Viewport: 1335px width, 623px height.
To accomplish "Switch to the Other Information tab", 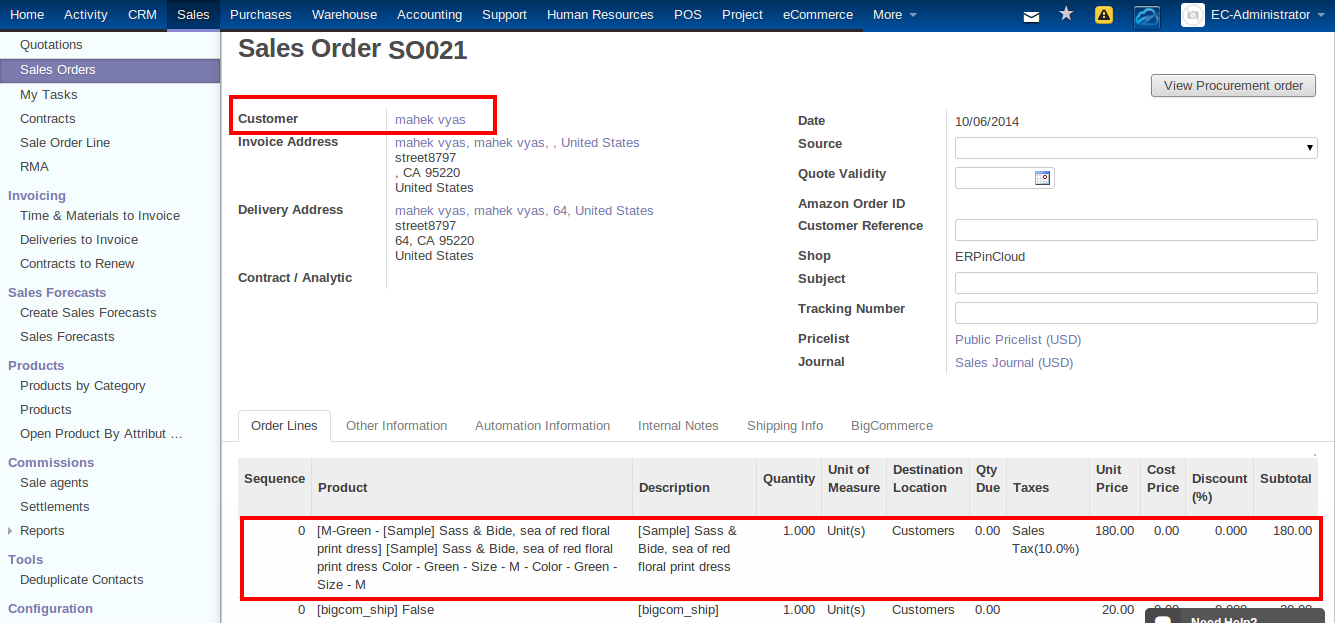I will (396, 425).
